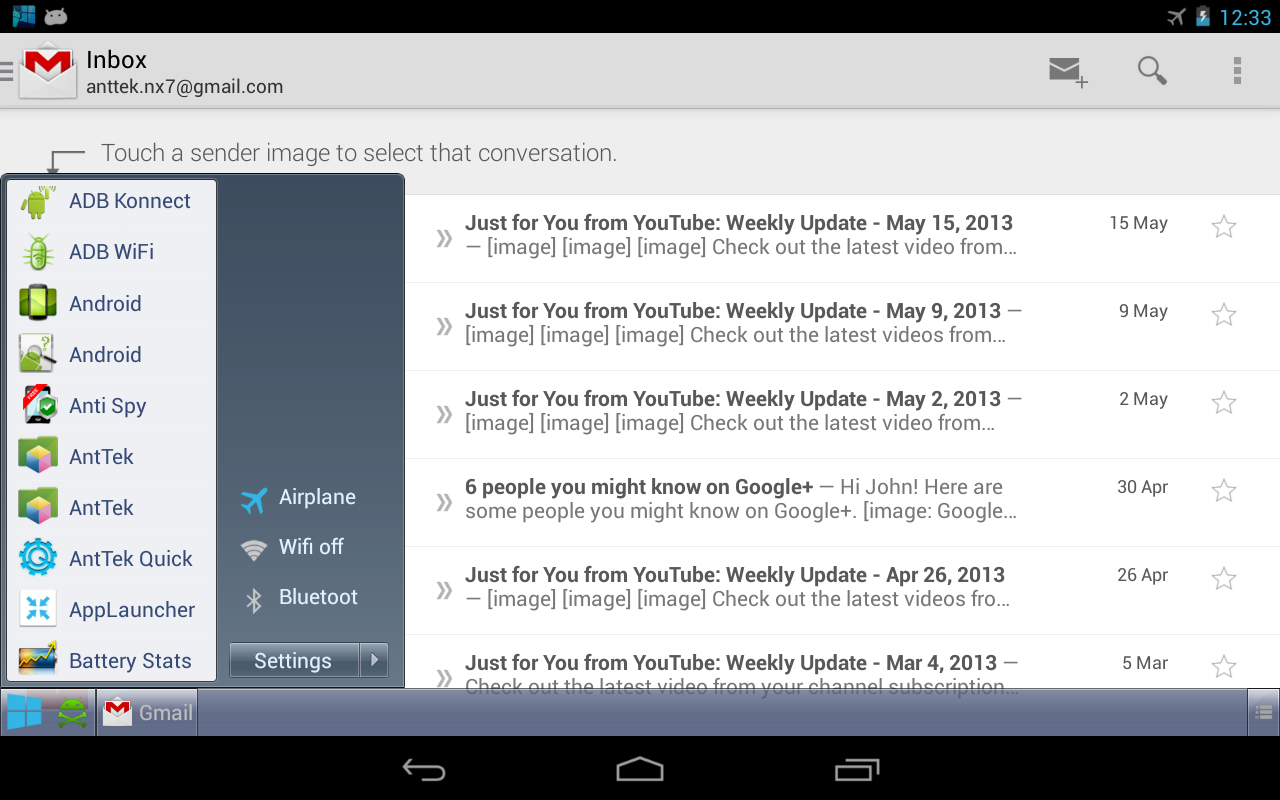Toggle Airplane mode in start menu
Viewport: 1280px width, 800px height.
coord(298,498)
